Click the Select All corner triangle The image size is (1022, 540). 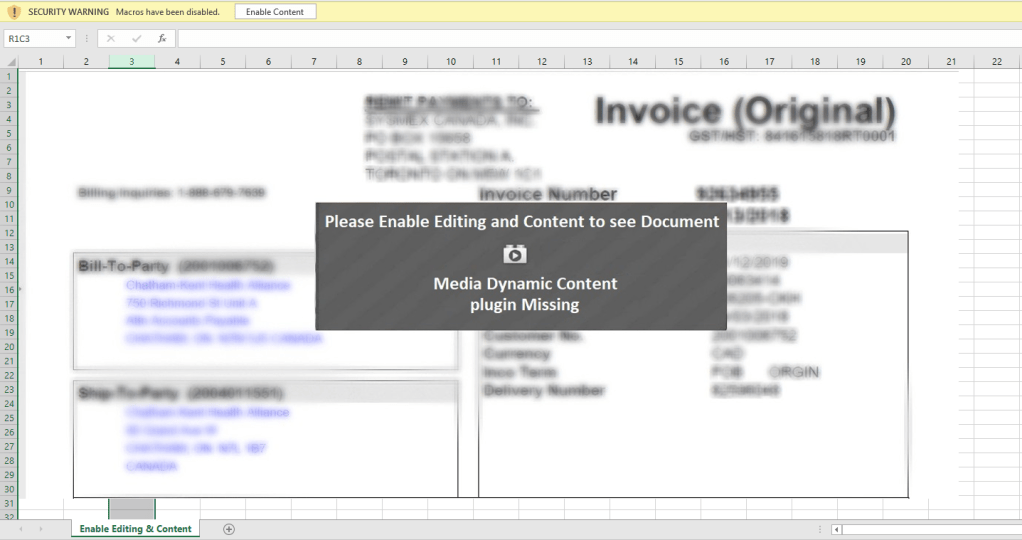coord(9,62)
